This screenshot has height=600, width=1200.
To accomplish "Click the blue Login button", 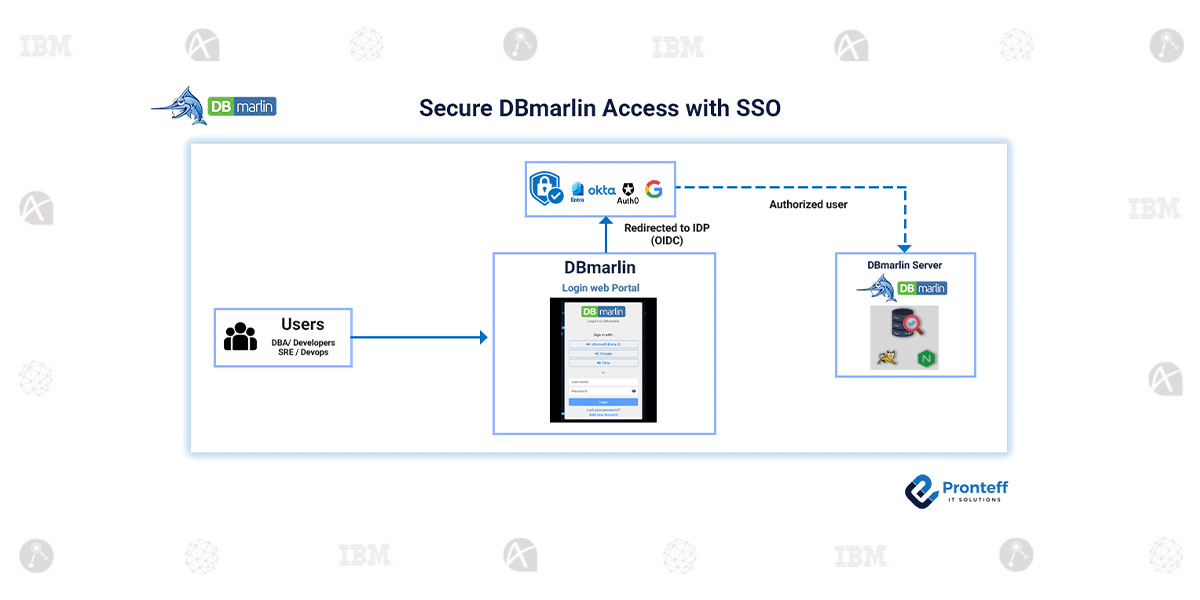I will pos(603,402).
